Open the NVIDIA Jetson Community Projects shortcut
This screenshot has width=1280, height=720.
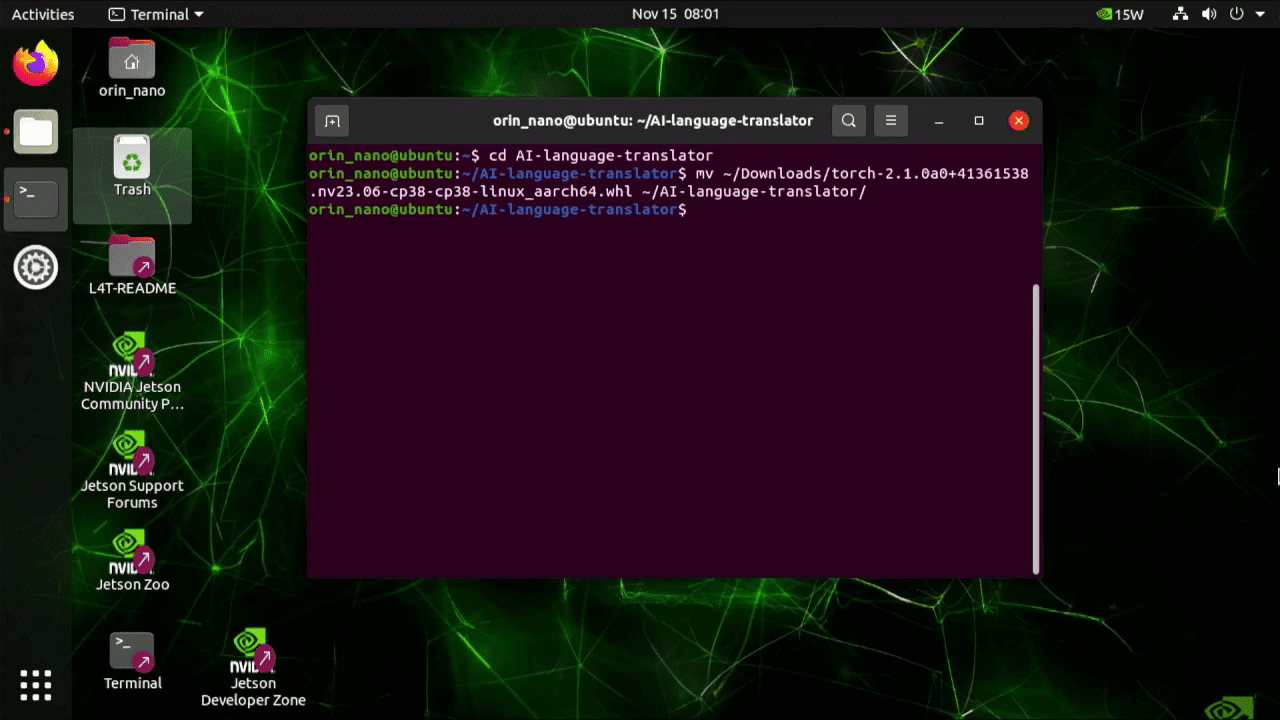(x=131, y=355)
